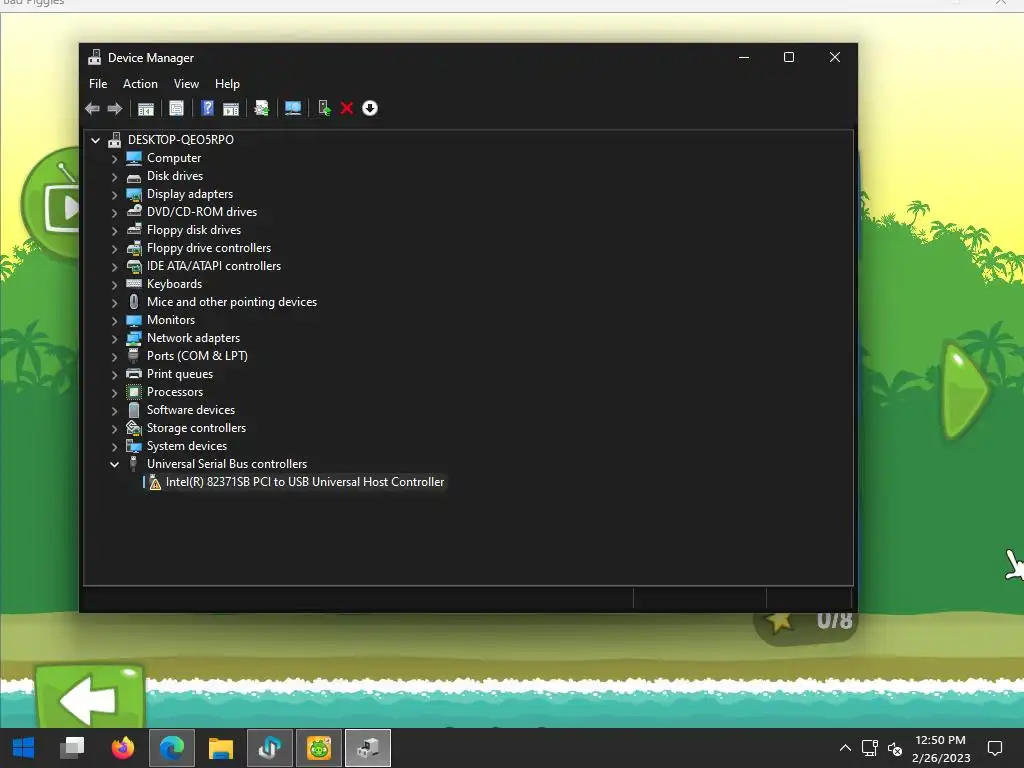This screenshot has width=1024, height=768.
Task: Switch to Bad Piggies via taskbar pig icon
Action: (319, 748)
